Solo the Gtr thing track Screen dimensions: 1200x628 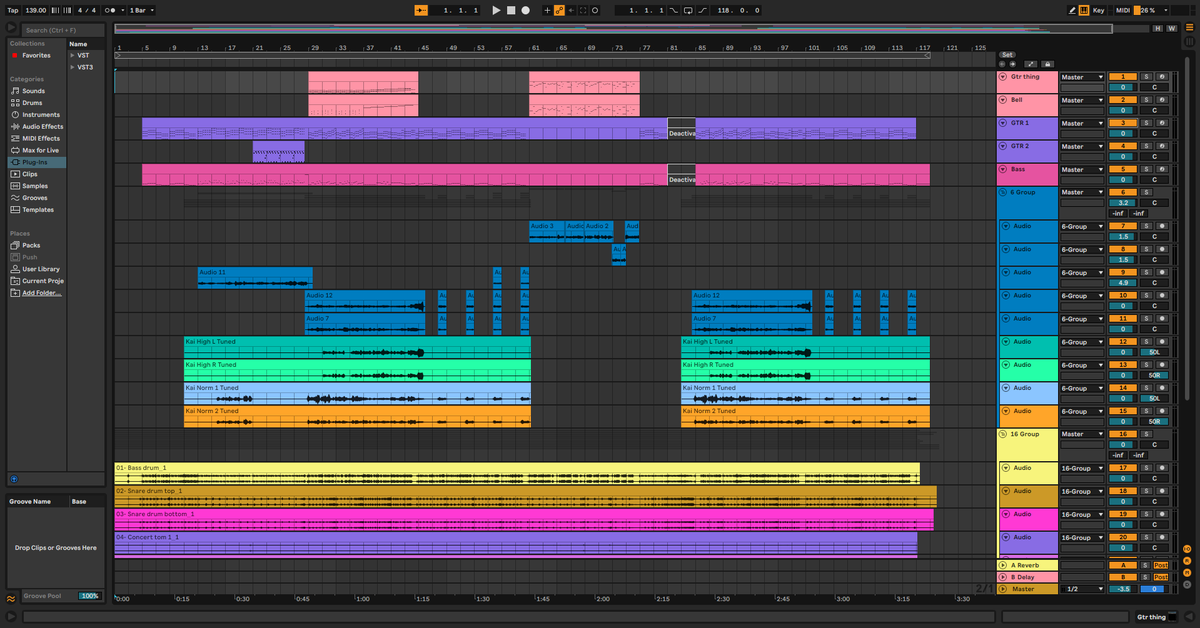pyautogui.click(x=1147, y=77)
